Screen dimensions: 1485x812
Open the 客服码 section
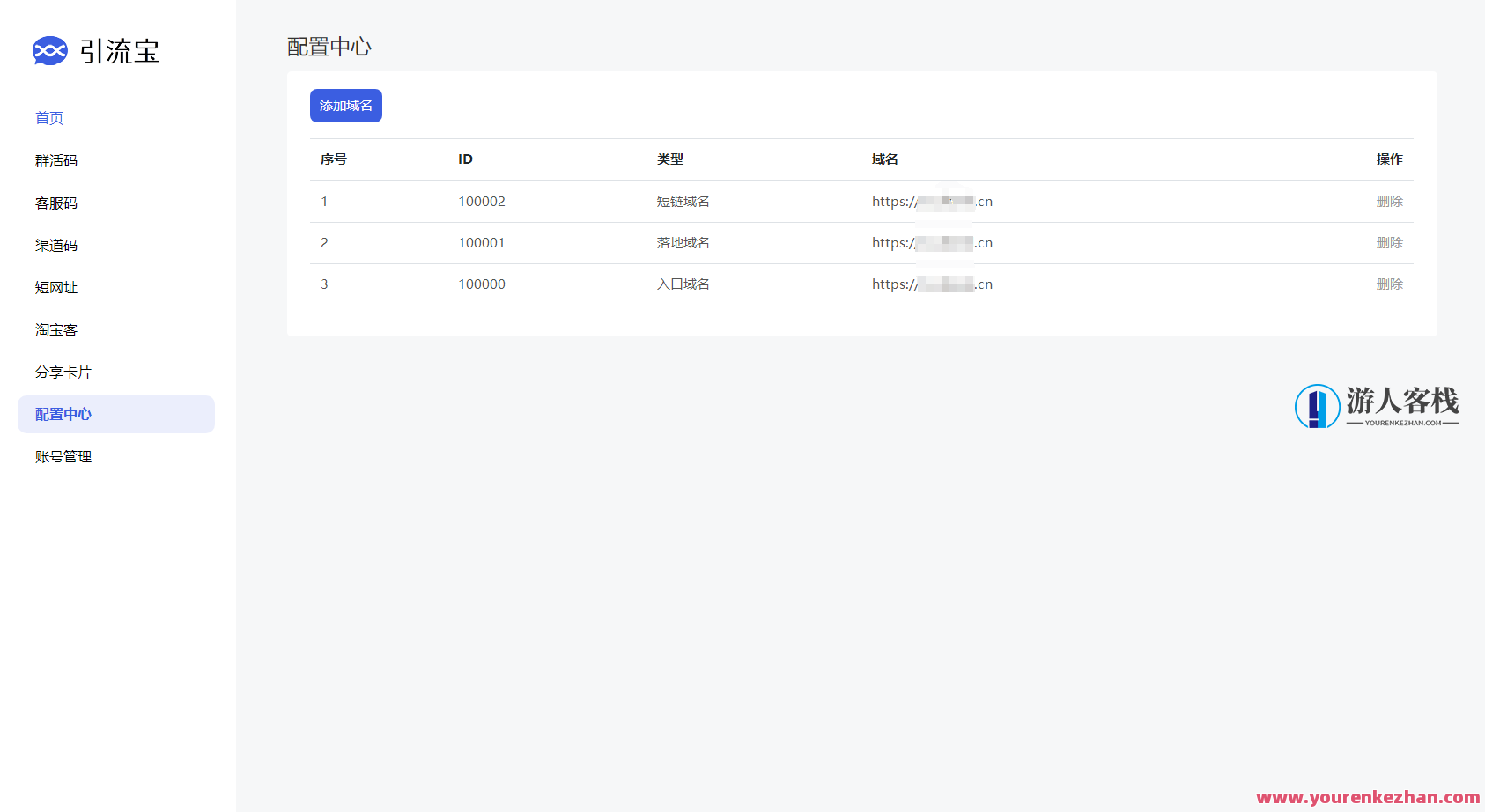(x=56, y=203)
